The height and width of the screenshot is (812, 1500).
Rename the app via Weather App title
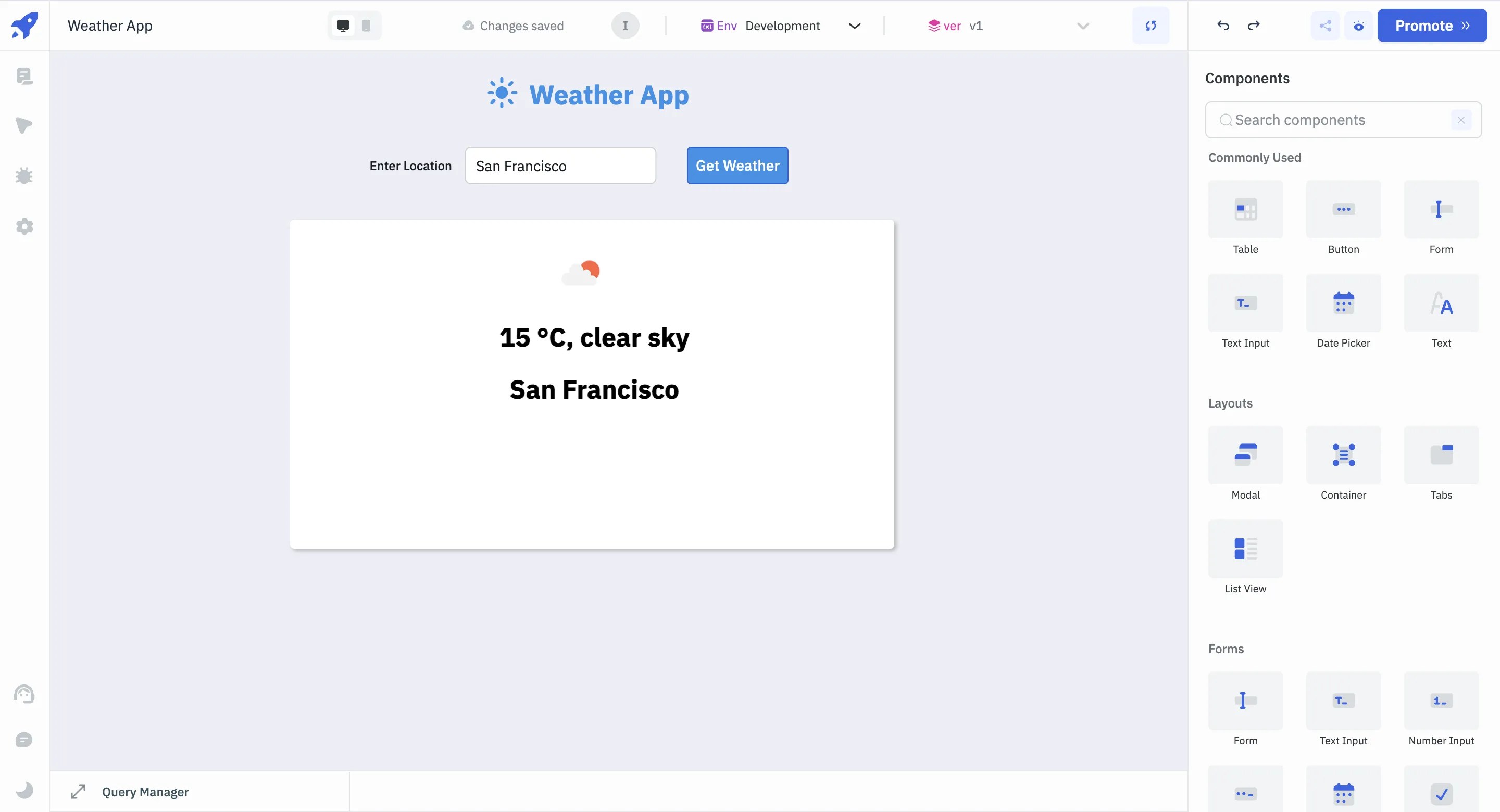point(109,26)
